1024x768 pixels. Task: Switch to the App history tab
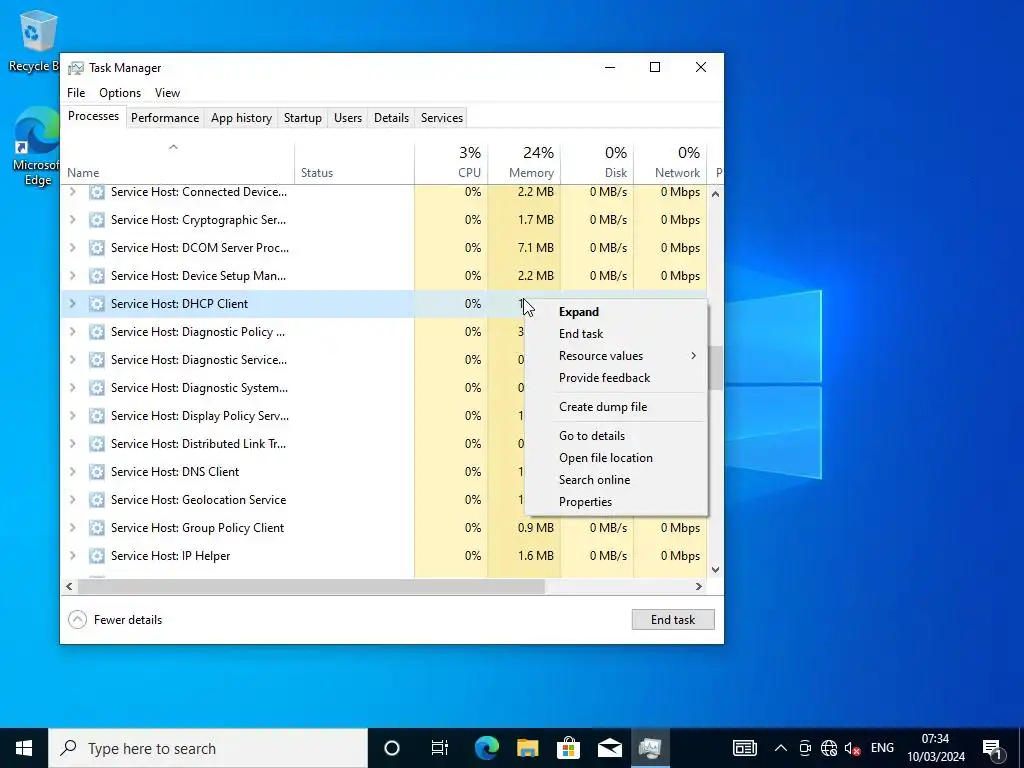point(241,118)
